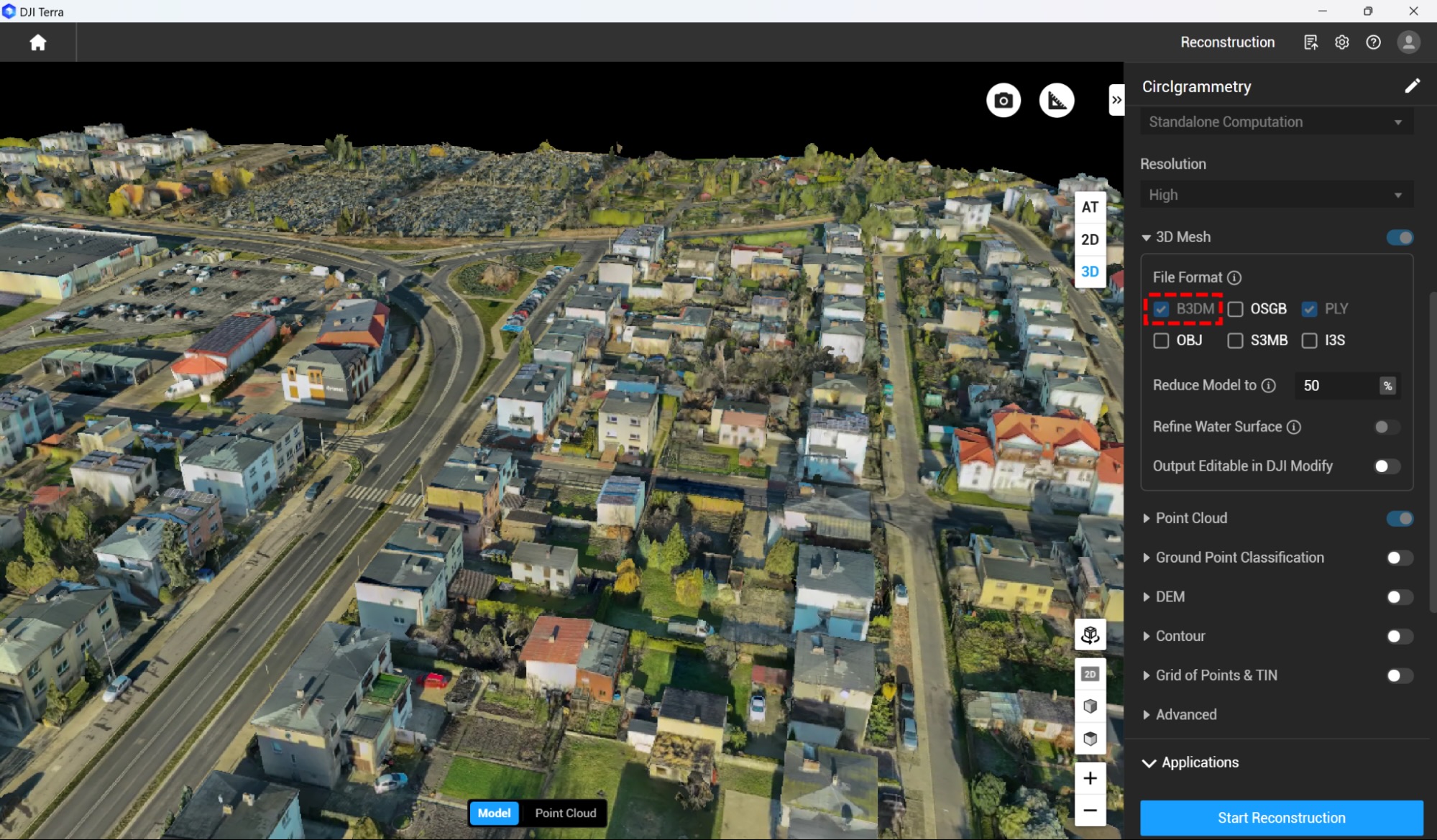The image size is (1437, 840).
Task: Click the percent unit next to 50
Action: tap(1387, 386)
